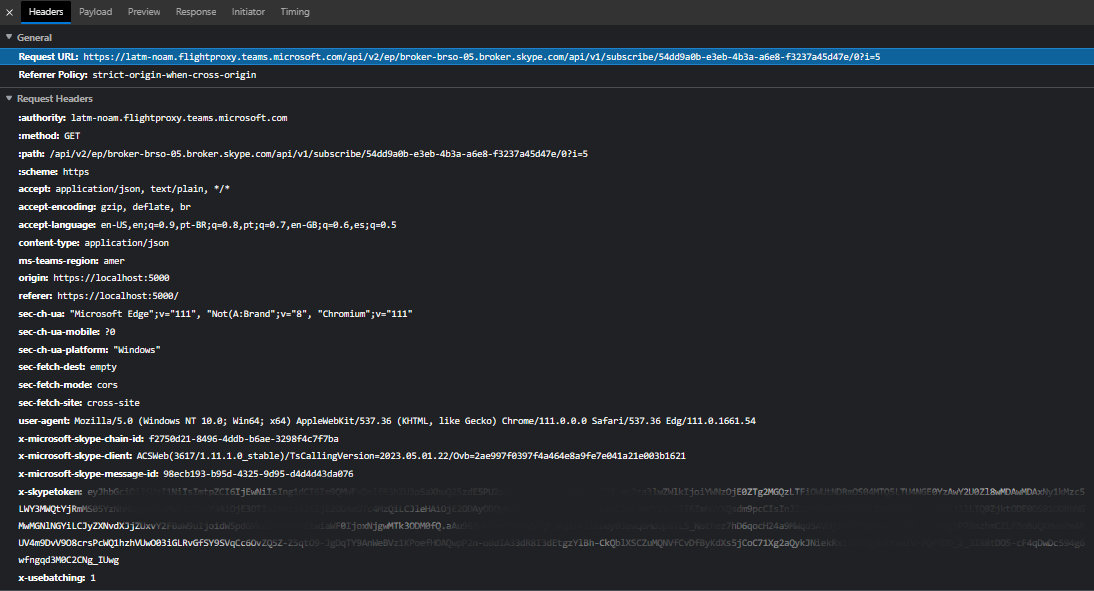Switch to the Response tab

click(196, 11)
